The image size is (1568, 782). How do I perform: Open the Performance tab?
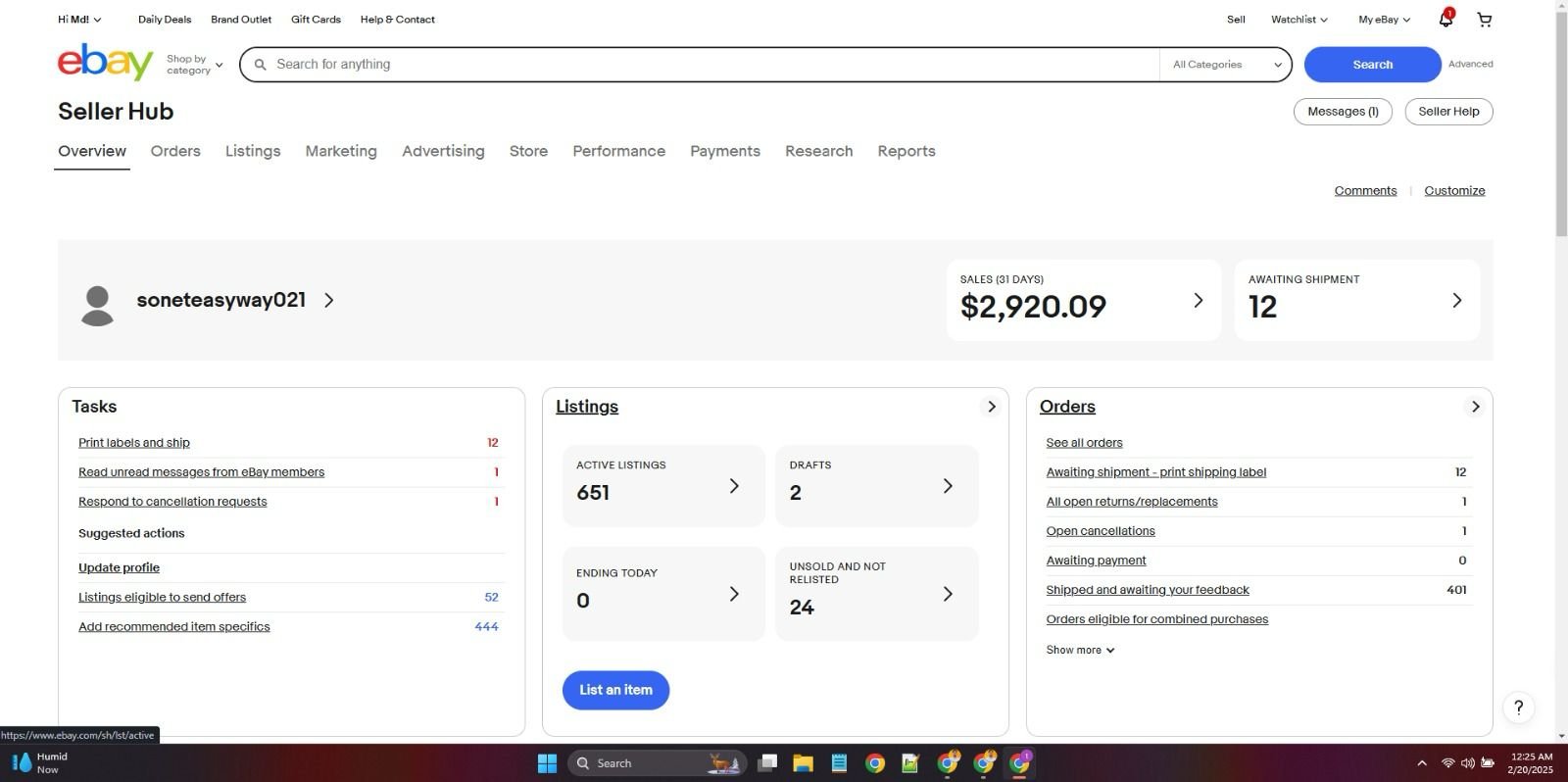(x=618, y=151)
